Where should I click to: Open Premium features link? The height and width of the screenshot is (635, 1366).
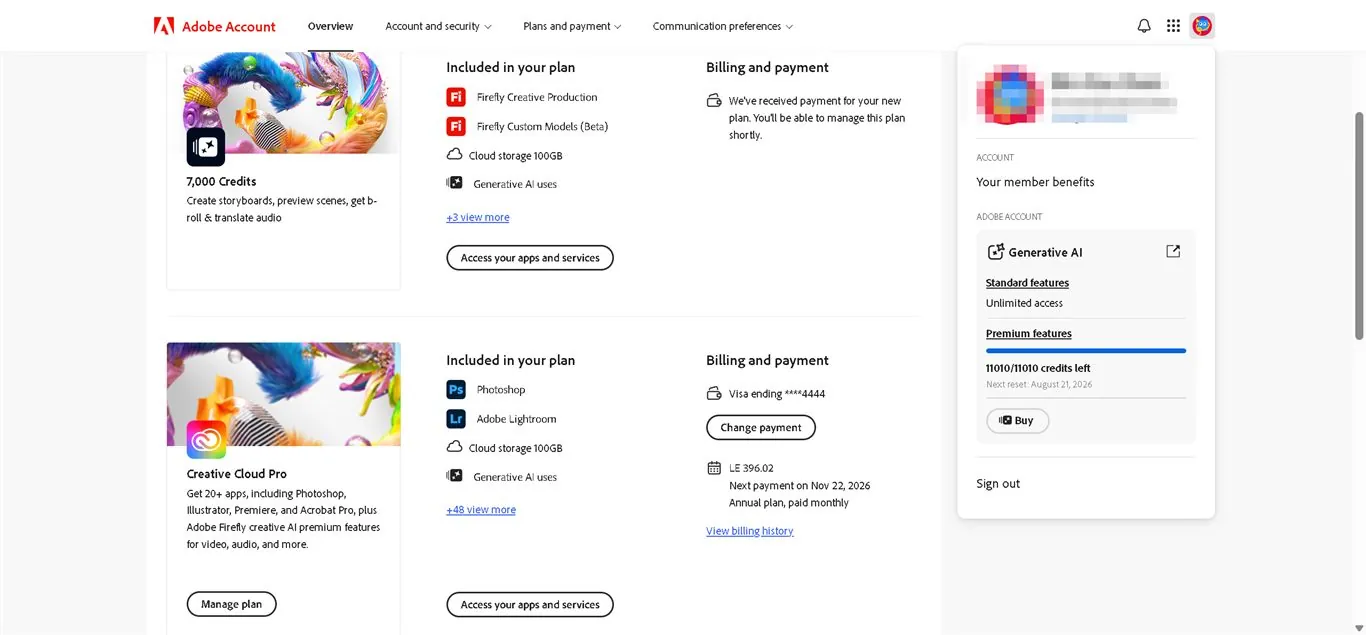1028,334
